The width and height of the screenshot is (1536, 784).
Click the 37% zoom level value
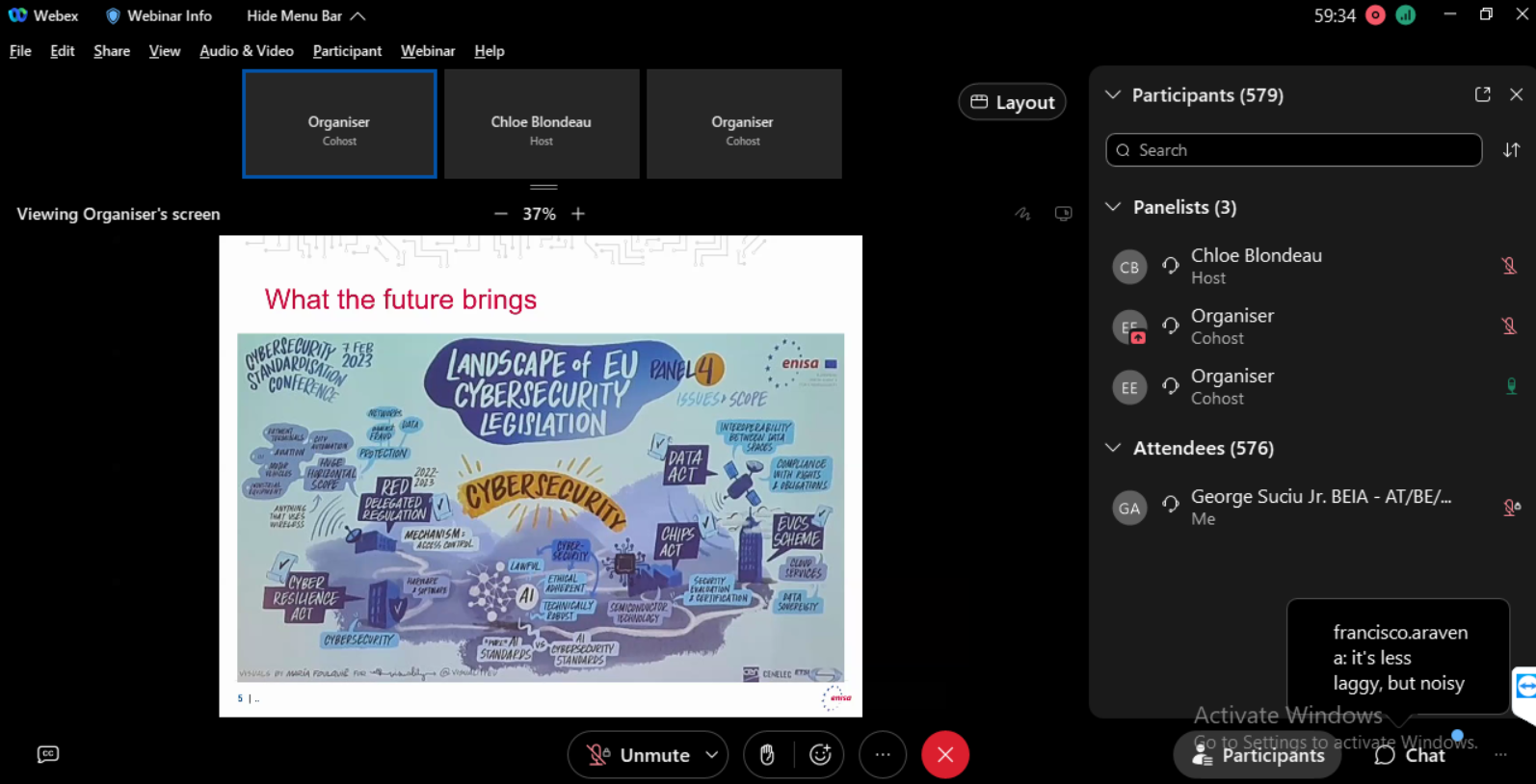click(539, 214)
